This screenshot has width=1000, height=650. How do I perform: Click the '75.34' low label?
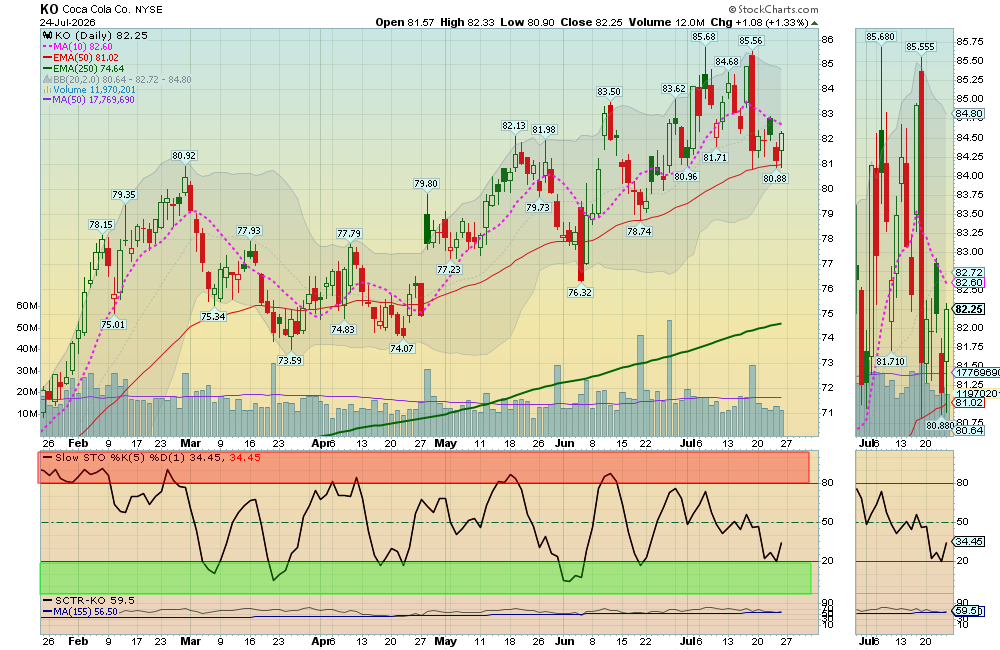tap(213, 316)
